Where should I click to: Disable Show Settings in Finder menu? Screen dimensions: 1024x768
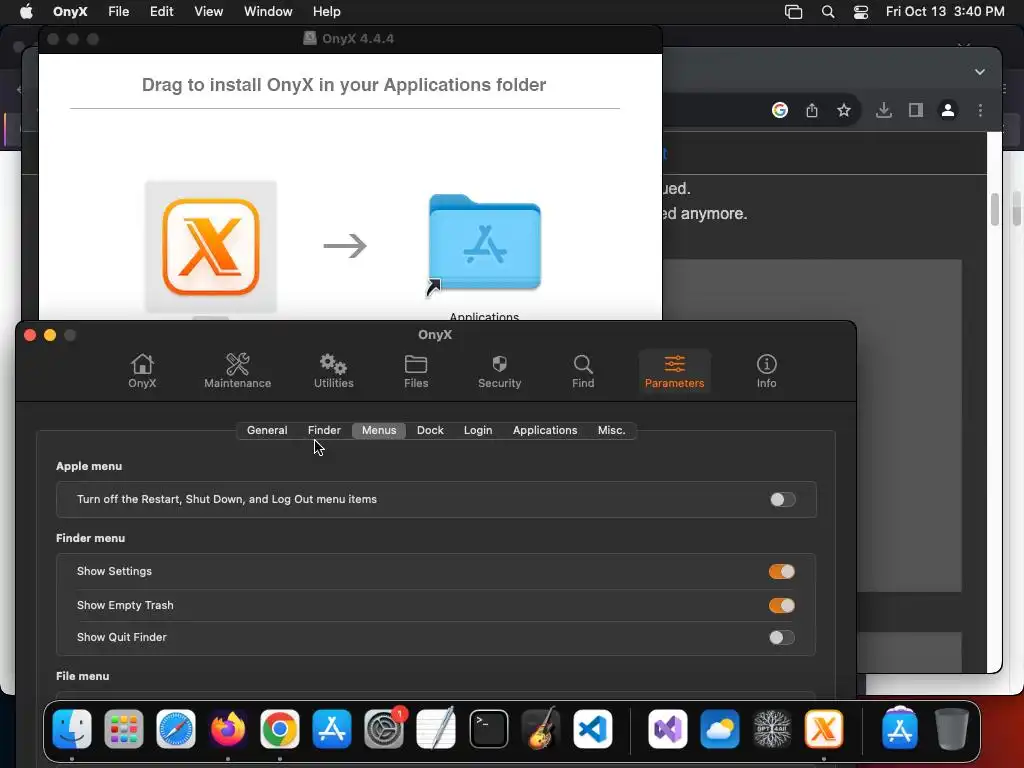click(782, 572)
